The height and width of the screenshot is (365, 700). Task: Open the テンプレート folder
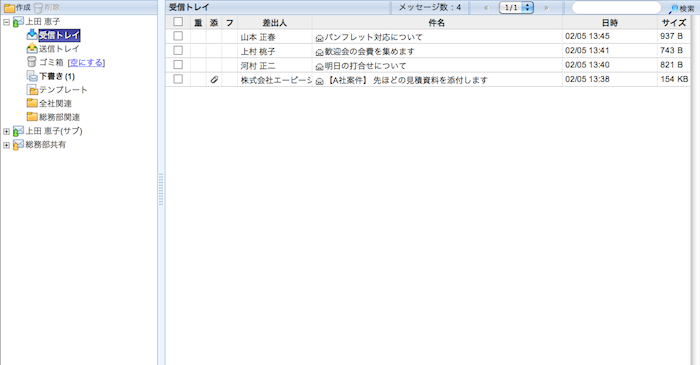click(63, 90)
